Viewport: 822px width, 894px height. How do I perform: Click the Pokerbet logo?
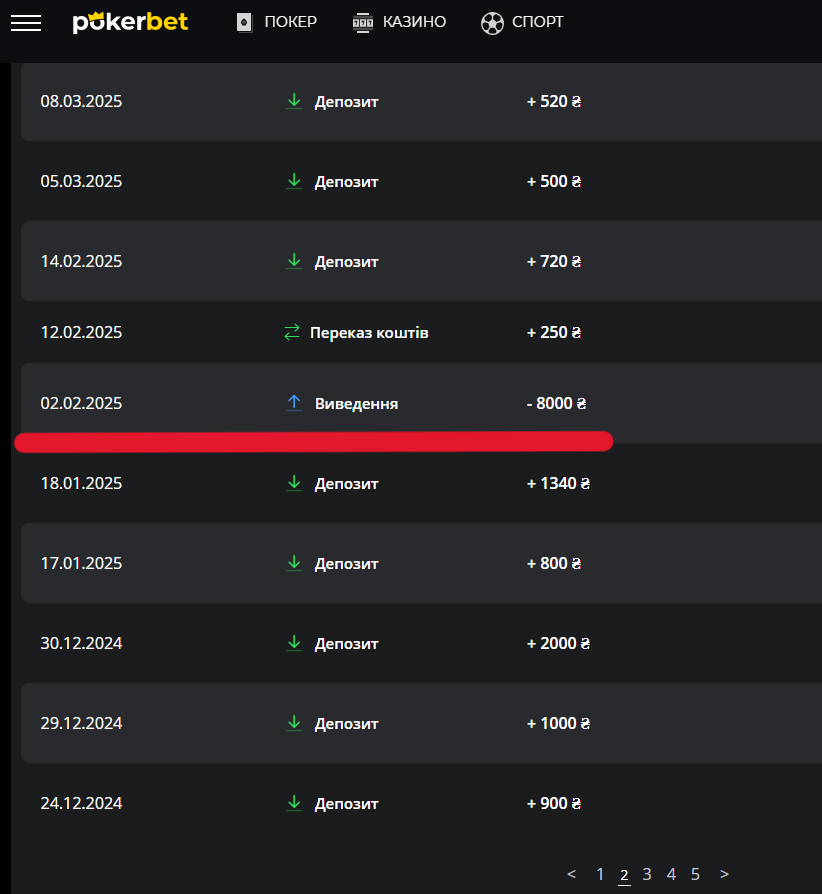click(130, 22)
